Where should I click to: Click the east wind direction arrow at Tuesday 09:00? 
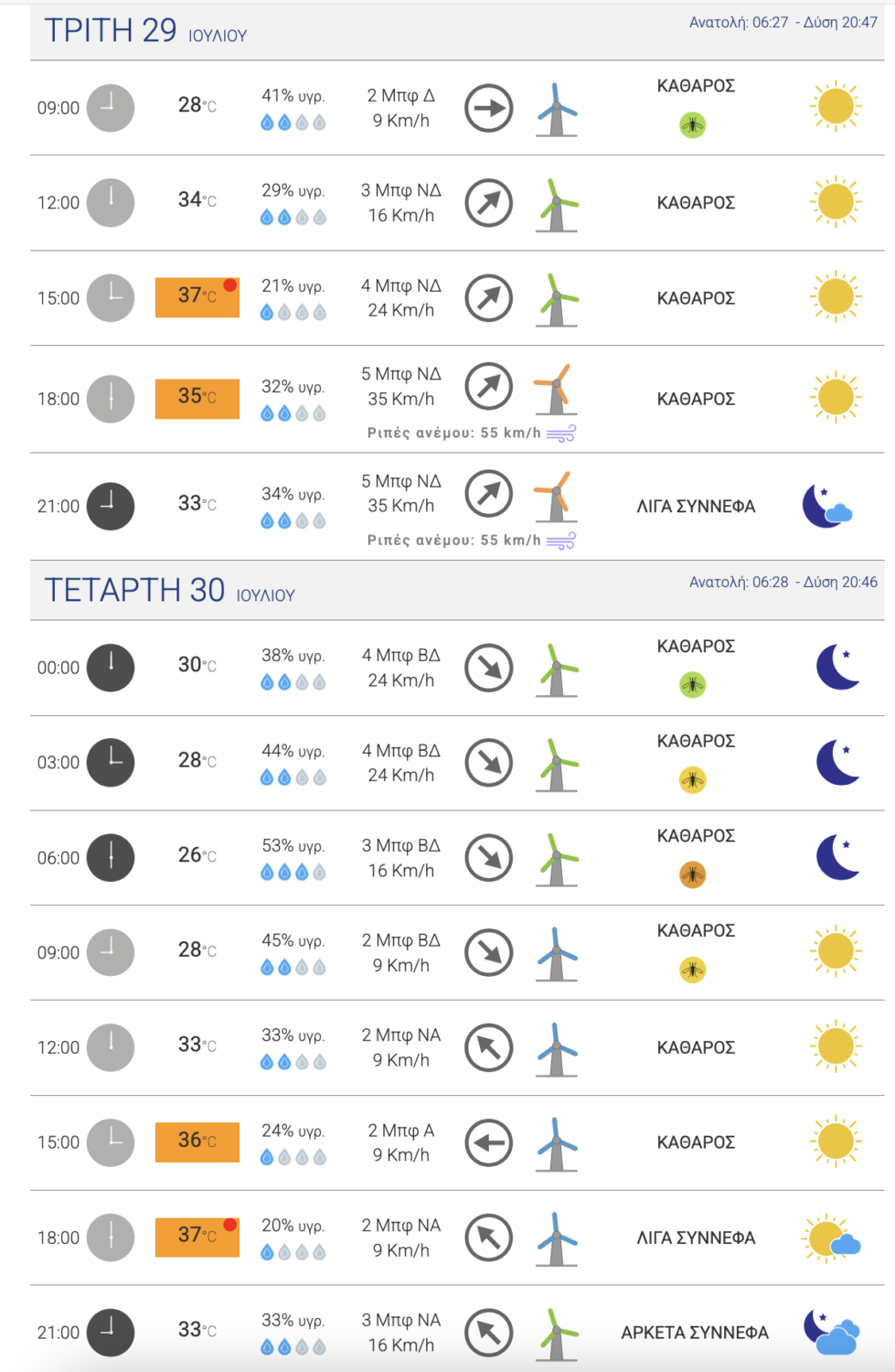(489, 108)
